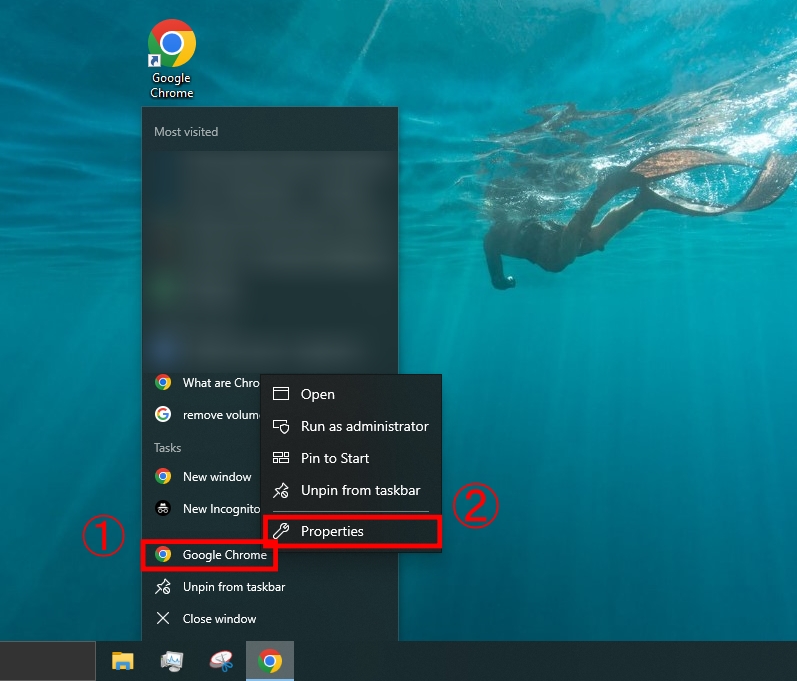Start a New Incognito window
Viewport: 797px width, 681px height.
[202, 508]
